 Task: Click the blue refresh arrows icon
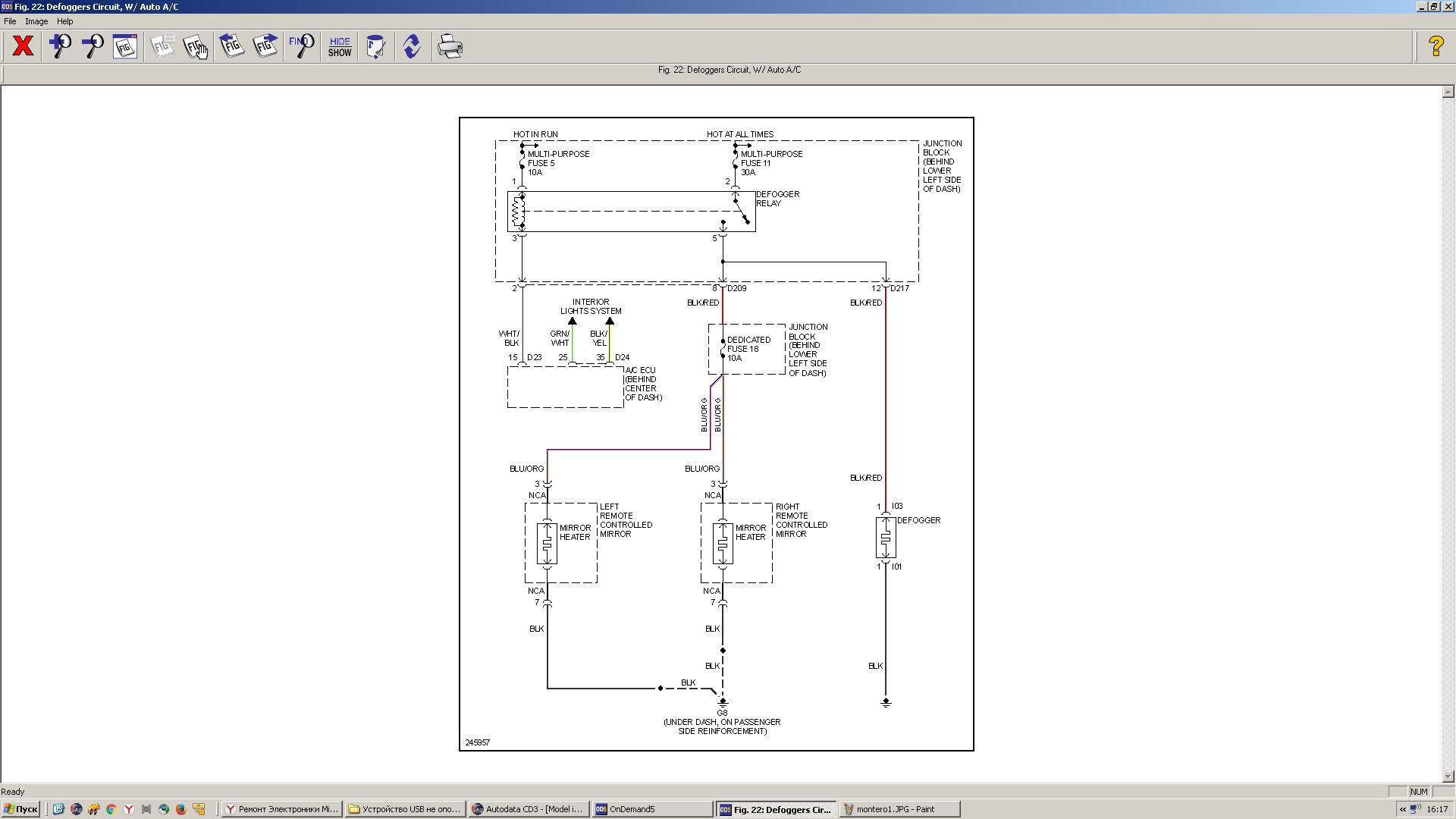(412, 46)
